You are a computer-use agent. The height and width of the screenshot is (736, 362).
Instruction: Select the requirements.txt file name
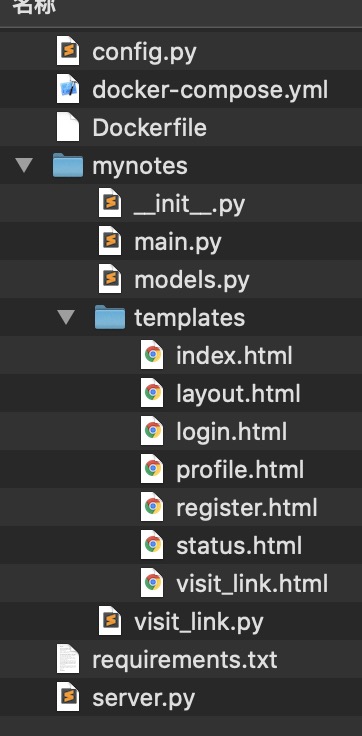click(185, 660)
